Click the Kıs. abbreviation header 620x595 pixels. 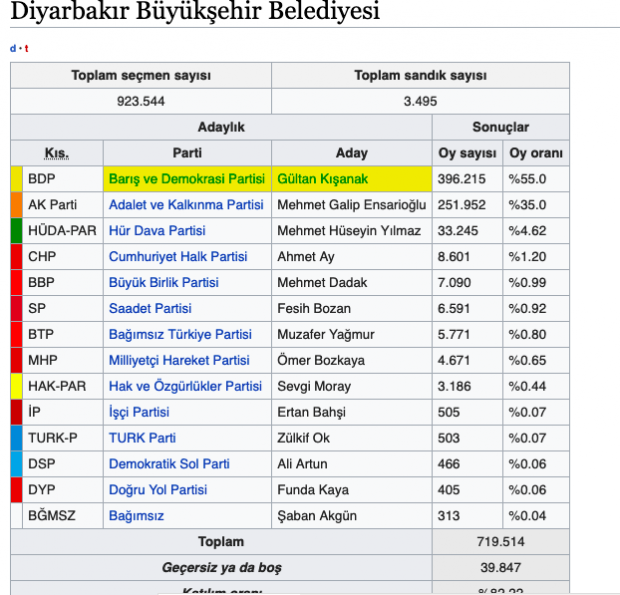point(57,153)
